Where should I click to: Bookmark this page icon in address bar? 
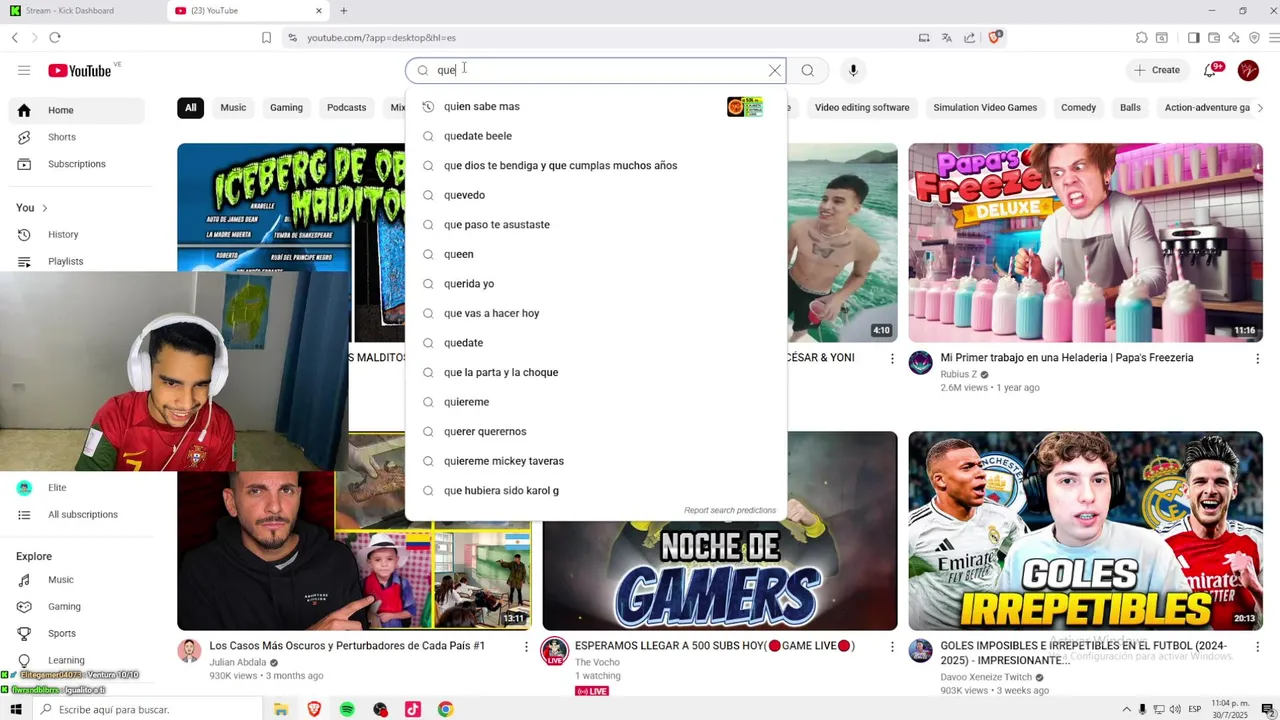(266, 37)
